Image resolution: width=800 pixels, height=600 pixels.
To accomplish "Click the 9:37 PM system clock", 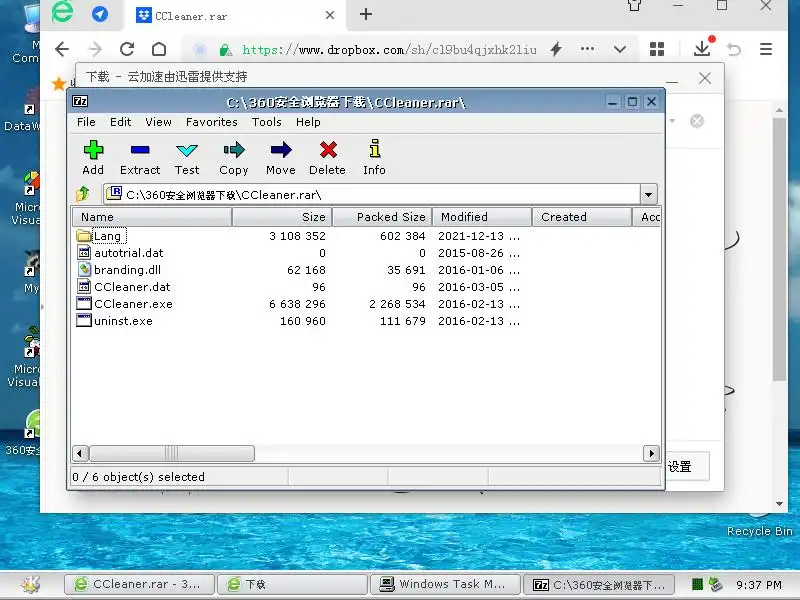I will [x=759, y=585].
